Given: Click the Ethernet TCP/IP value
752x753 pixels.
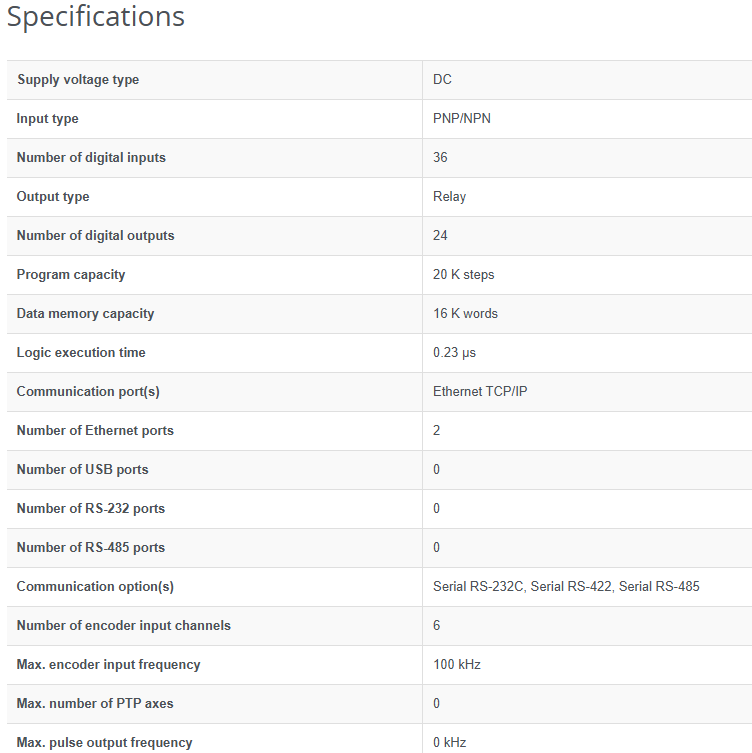Looking at the screenshot, I should coord(480,392).
